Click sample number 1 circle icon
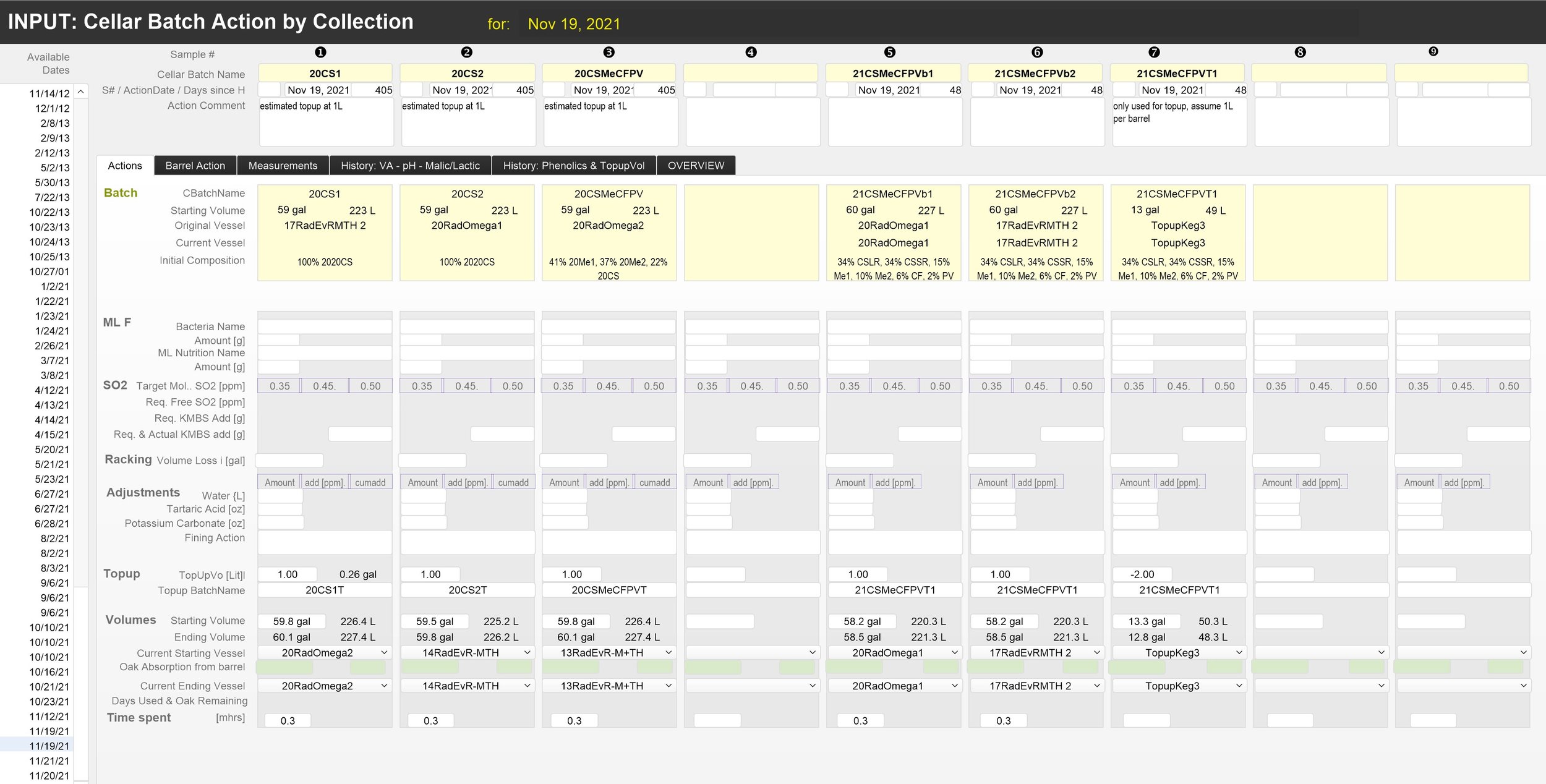This screenshot has width=1546, height=784. [x=320, y=53]
